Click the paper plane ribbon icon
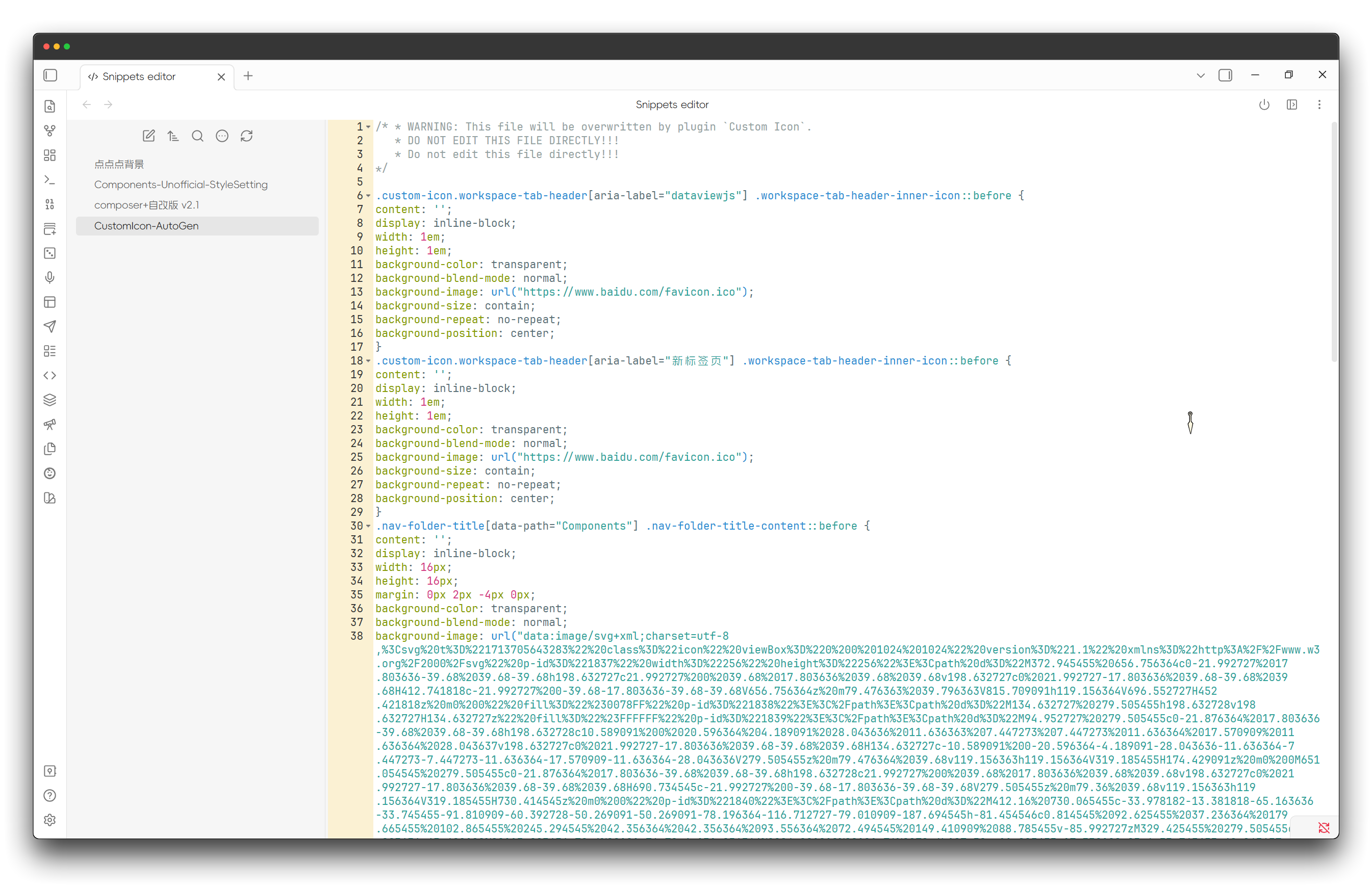 [50, 327]
